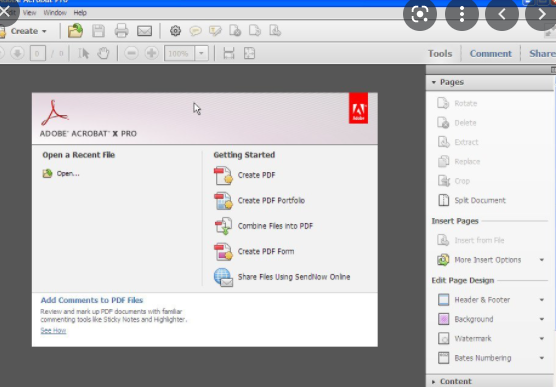Select the Highlight text toolbar icon
Screen dimensions: 556x387
pos(215,31)
